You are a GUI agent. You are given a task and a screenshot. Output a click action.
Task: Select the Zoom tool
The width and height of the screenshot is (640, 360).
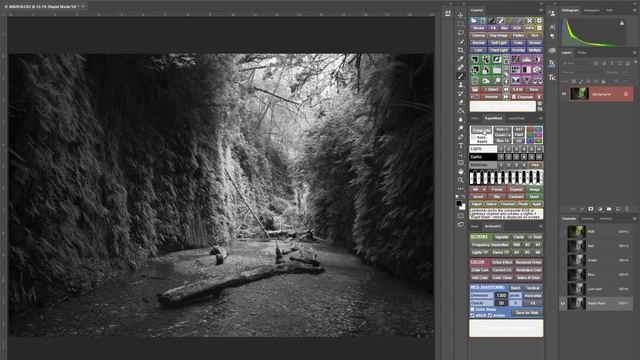(460, 180)
